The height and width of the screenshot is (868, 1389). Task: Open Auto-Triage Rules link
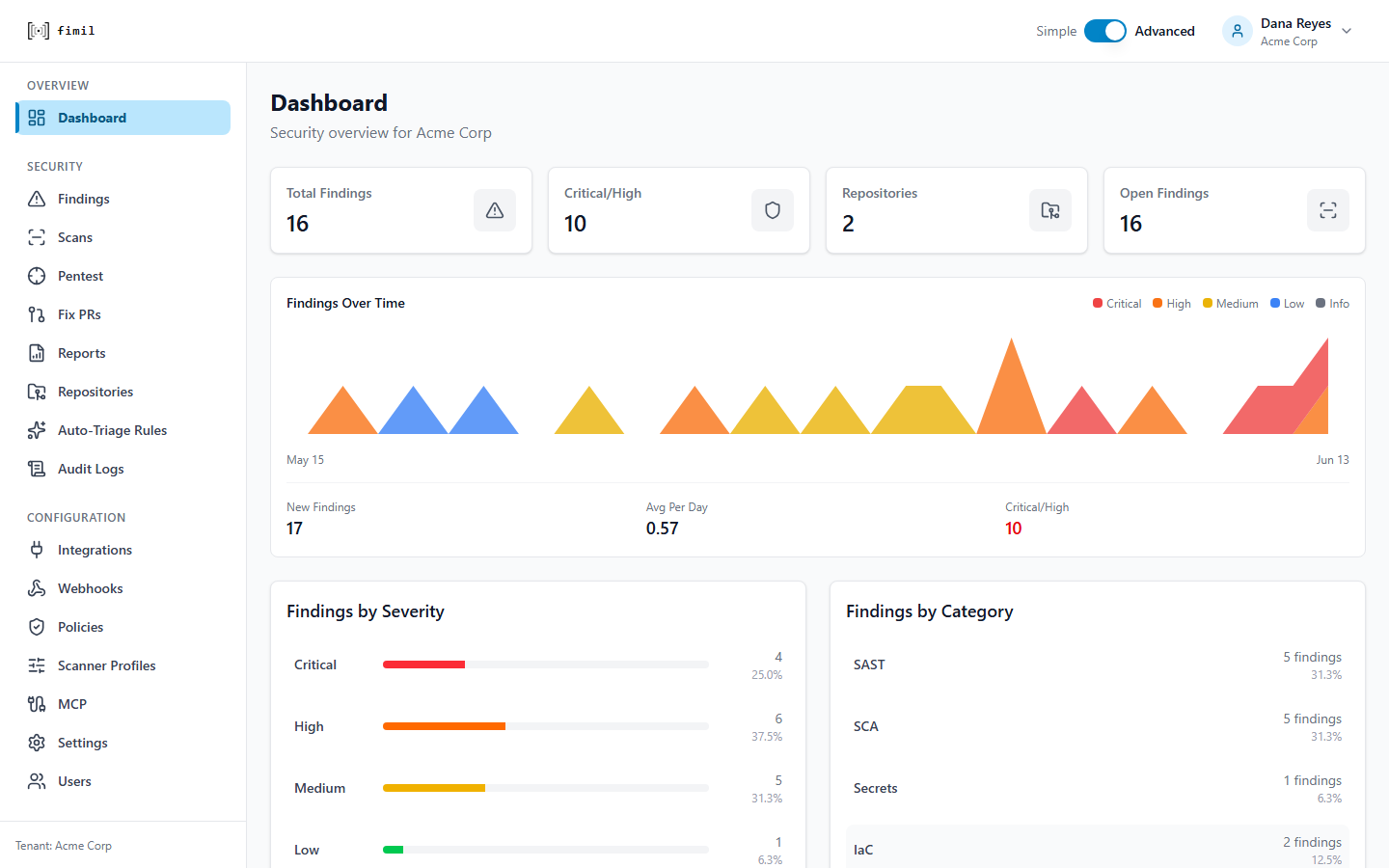pyautogui.click(x=123, y=430)
